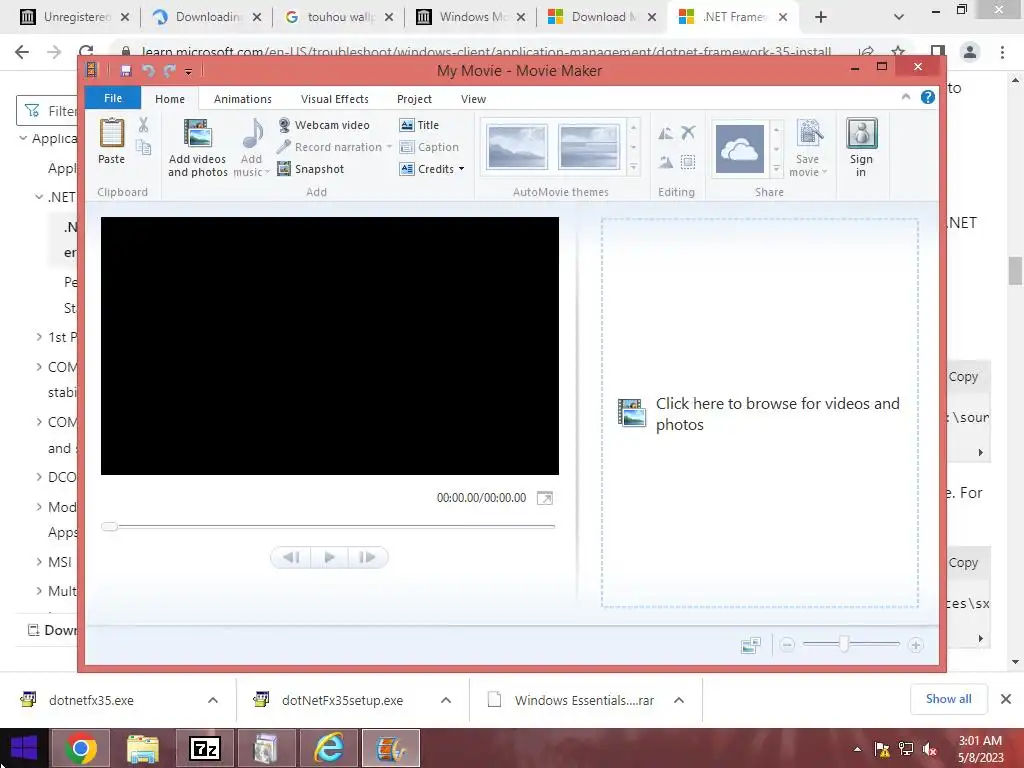Image resolution: width=1024 pixels, height=768 pixels.
Task: Click zoom time scale slider handle
Action: [844, 645]
